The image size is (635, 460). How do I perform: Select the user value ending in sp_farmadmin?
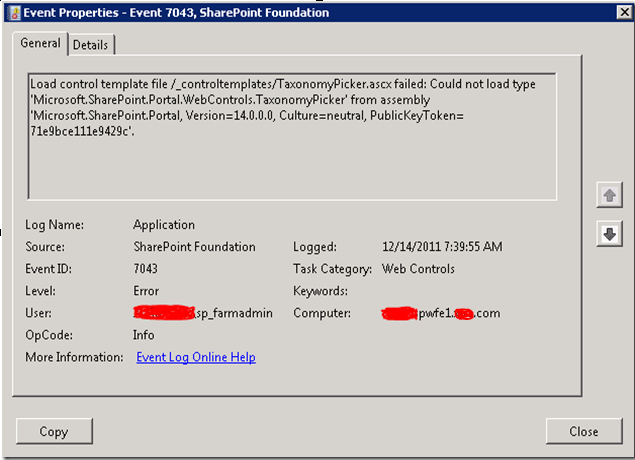coord(203,313)
